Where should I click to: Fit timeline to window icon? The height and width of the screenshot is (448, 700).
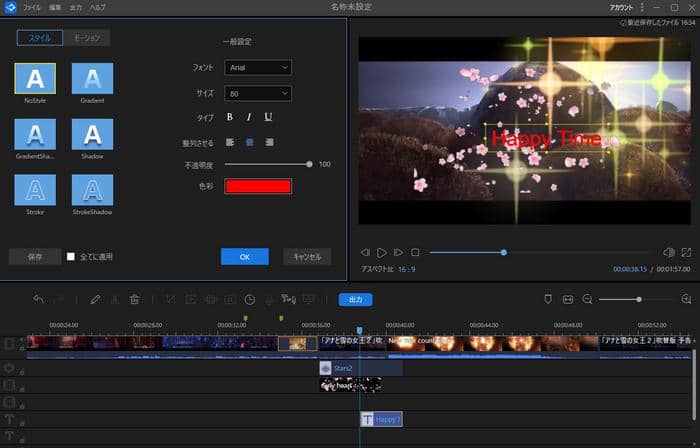point(568,299)
